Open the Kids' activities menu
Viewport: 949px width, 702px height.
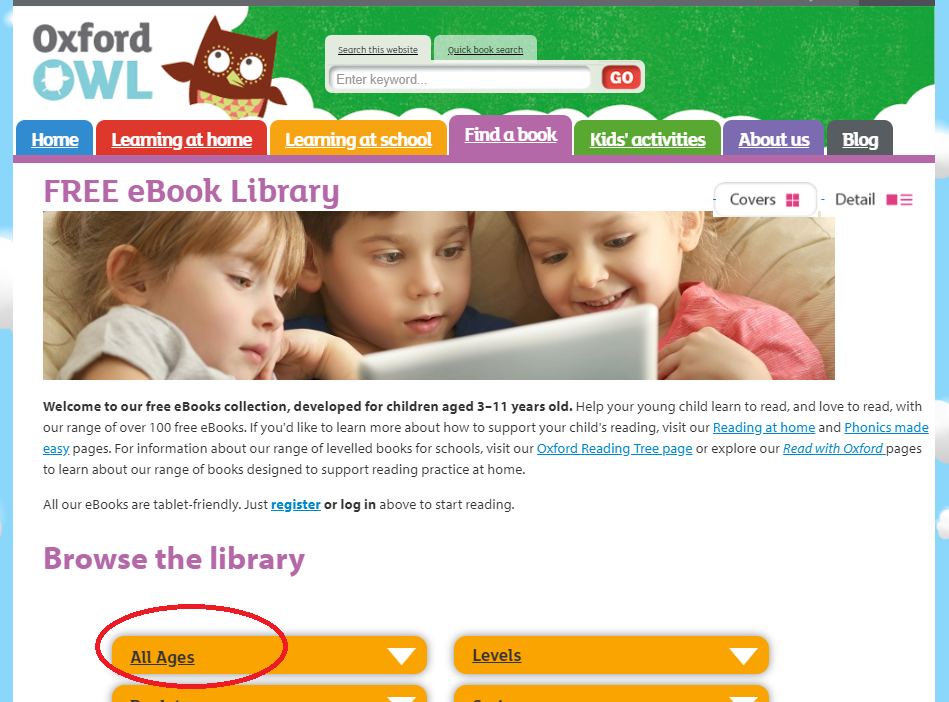pyautogui.click(x=648, y=139)
